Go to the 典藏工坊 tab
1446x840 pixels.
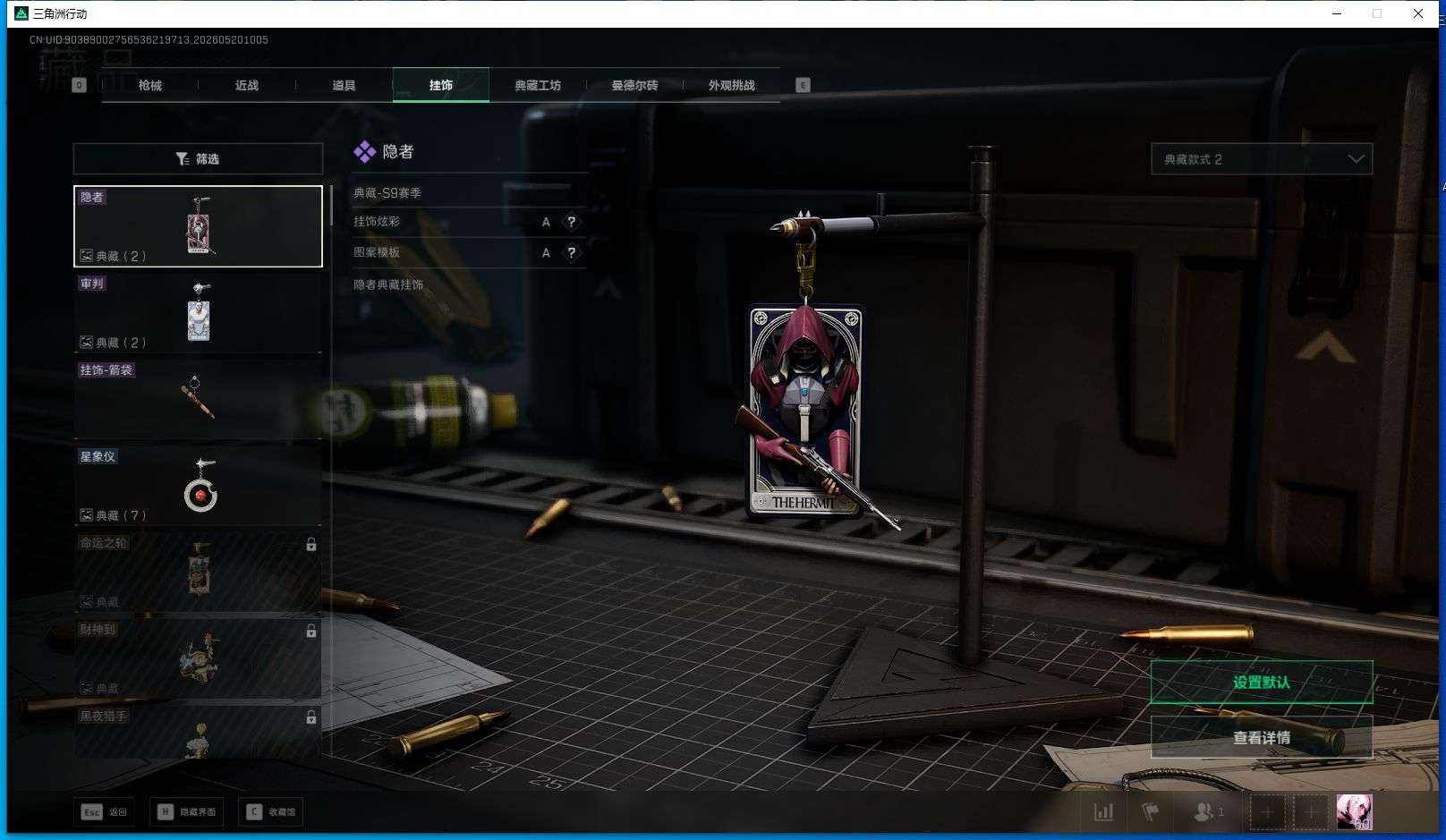click(x=538, y=85)
